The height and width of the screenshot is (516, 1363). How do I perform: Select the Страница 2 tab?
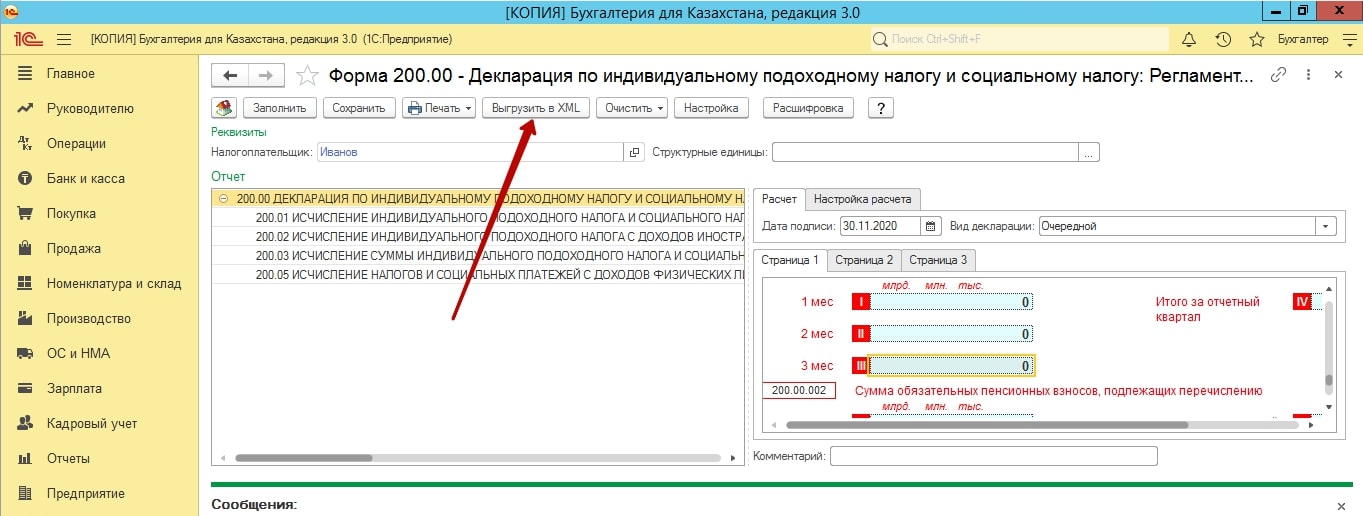[x=864, y=260]
